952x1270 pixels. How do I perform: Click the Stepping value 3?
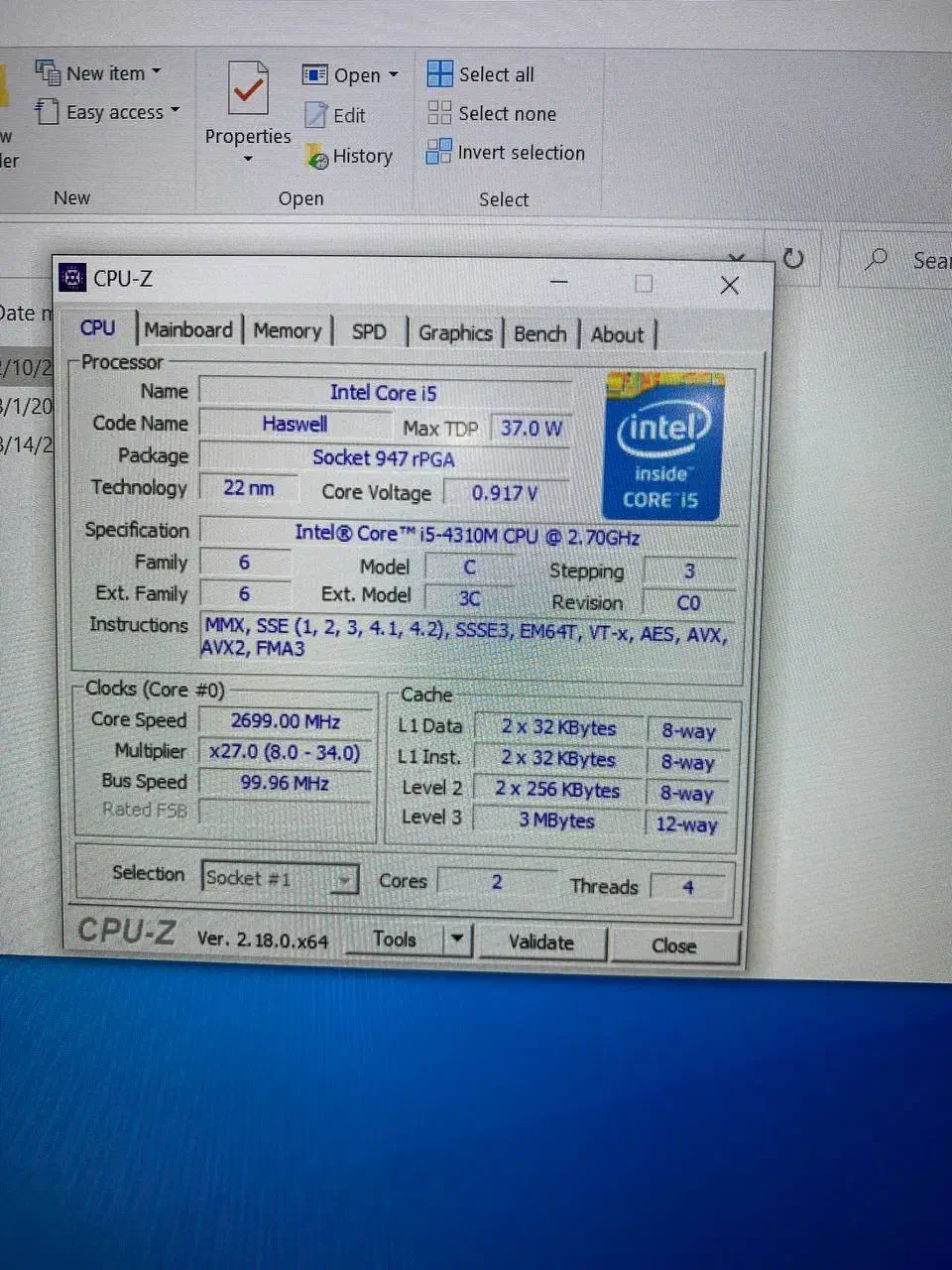click(689, 571)
